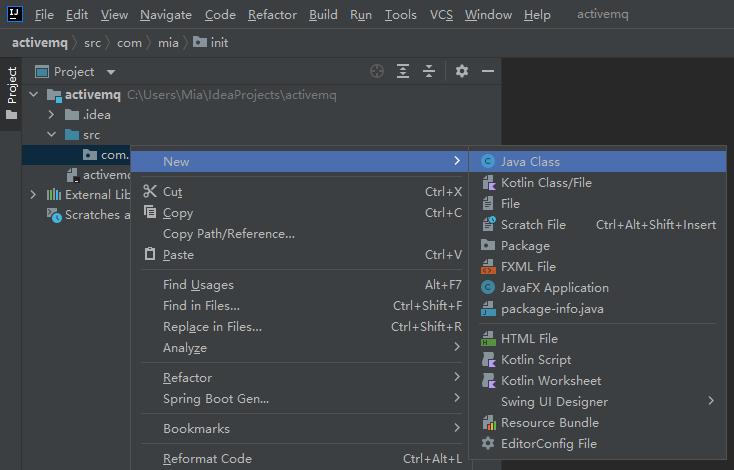734x470 pixels.
Task: Open the Build menu
Action: pos(323,15)
